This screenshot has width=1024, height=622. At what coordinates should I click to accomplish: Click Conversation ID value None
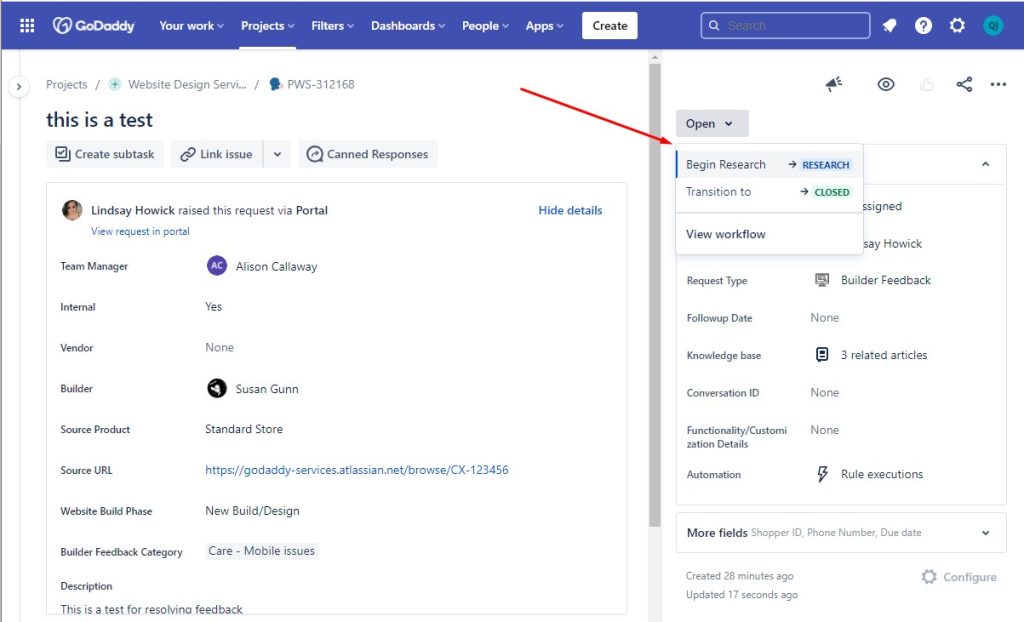point(825,393)
